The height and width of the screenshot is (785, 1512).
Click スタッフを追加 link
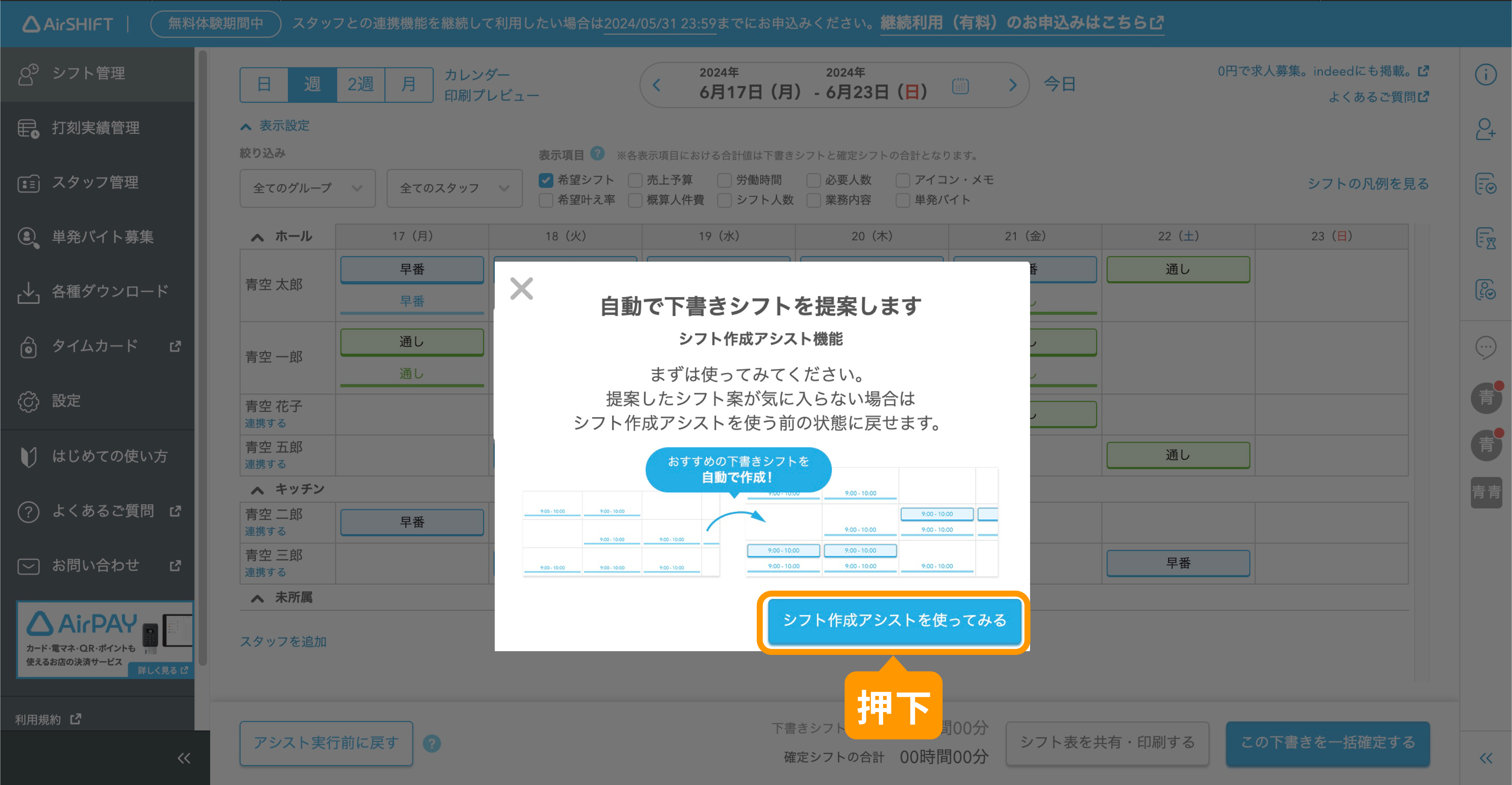[283, 642]
